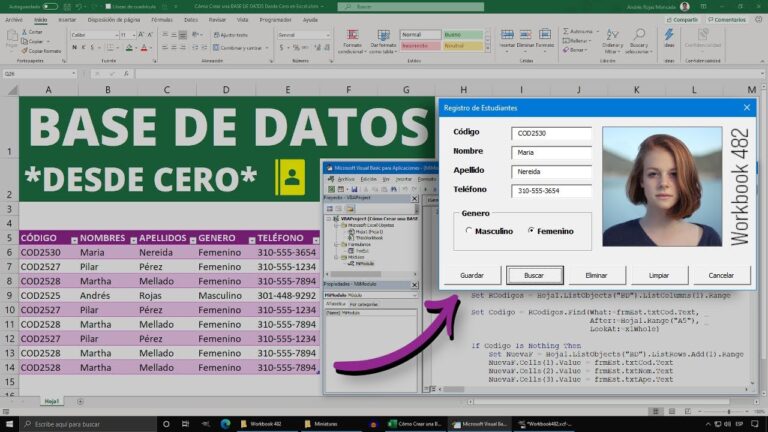The height and width of the screenshot is (432, 768).
Task: Click the increase font size icon
Action: click(141, 35)
